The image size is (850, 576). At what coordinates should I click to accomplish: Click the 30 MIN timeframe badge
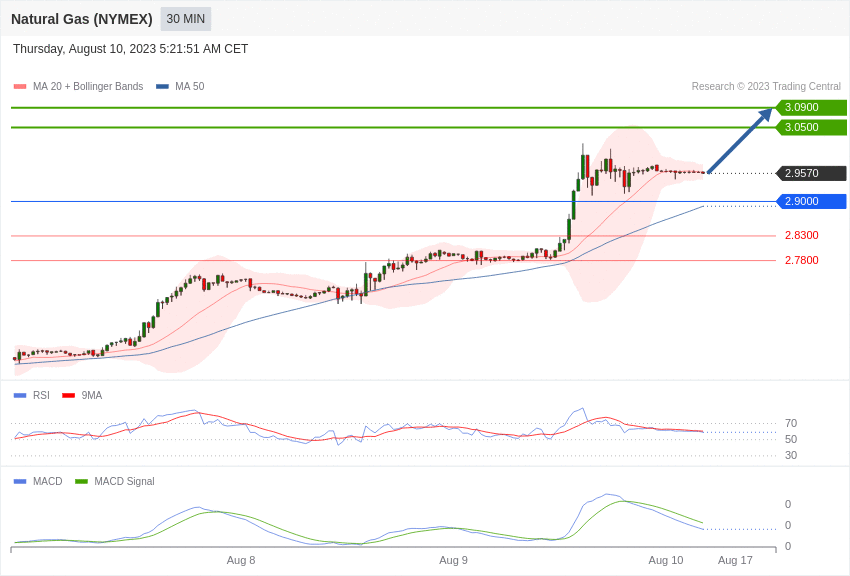click(185, 19)
